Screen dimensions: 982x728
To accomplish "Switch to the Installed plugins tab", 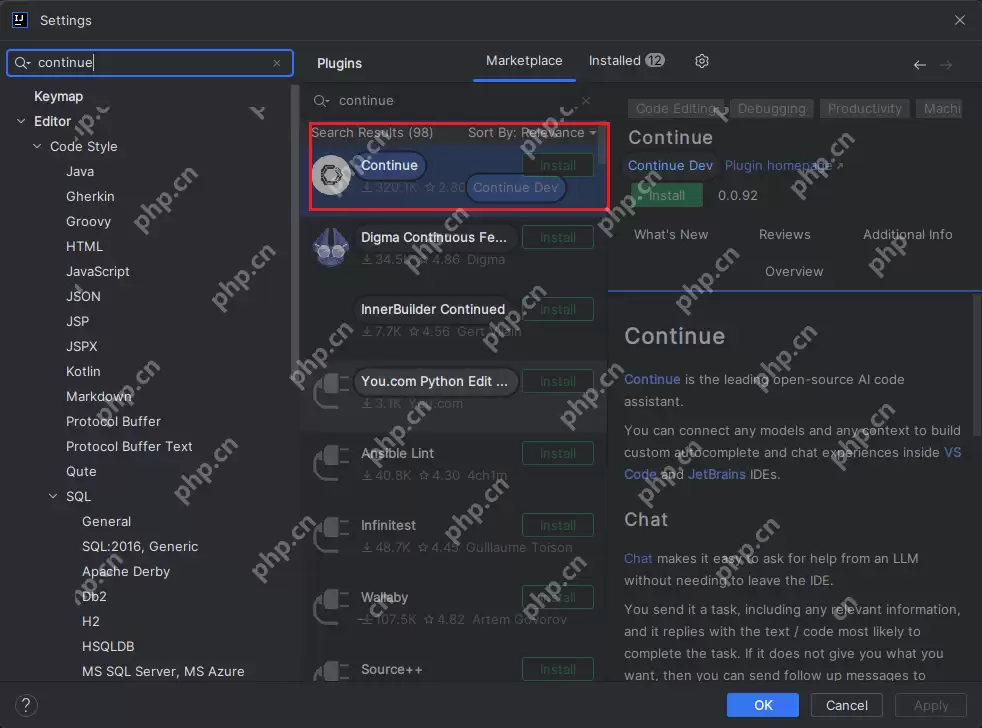I will tap(626, 61).
